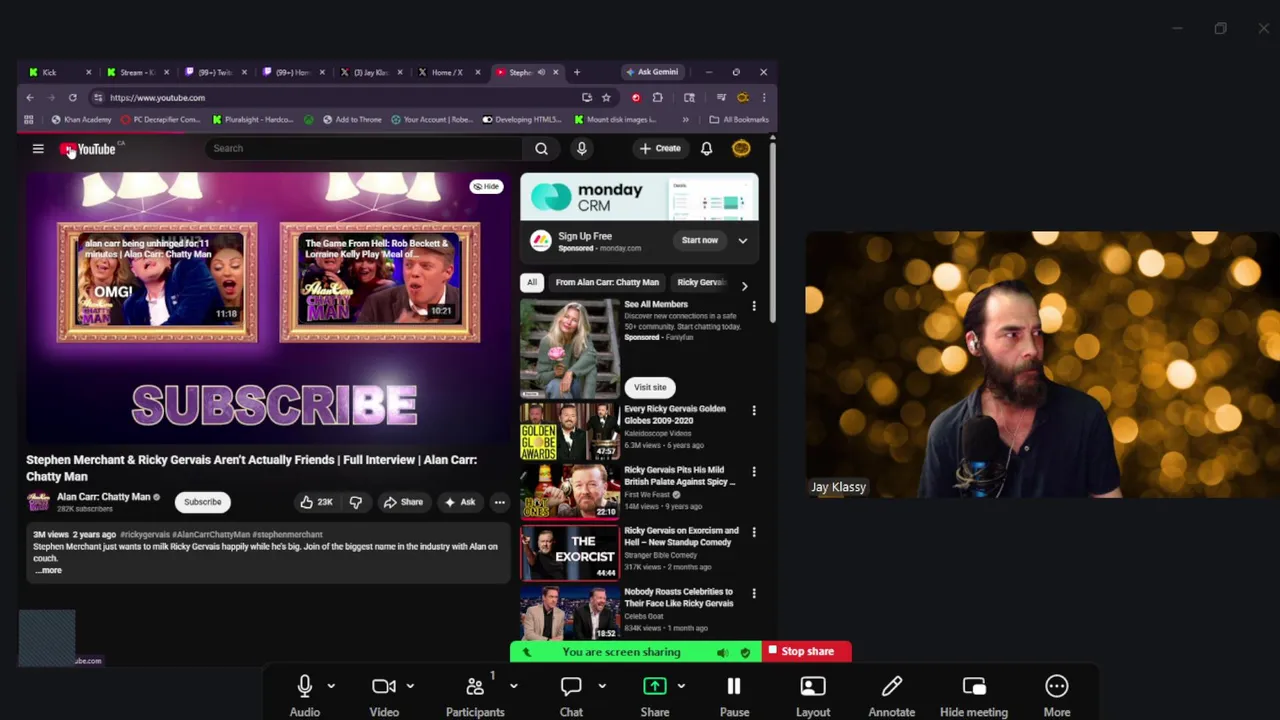Expand Zoom video options arrow

click(x=410, y=686)
